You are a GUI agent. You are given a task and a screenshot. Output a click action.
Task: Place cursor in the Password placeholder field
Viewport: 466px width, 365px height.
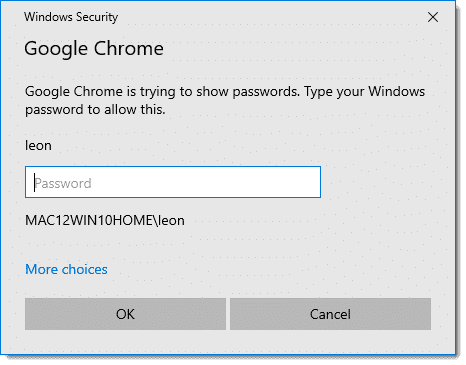173,182
